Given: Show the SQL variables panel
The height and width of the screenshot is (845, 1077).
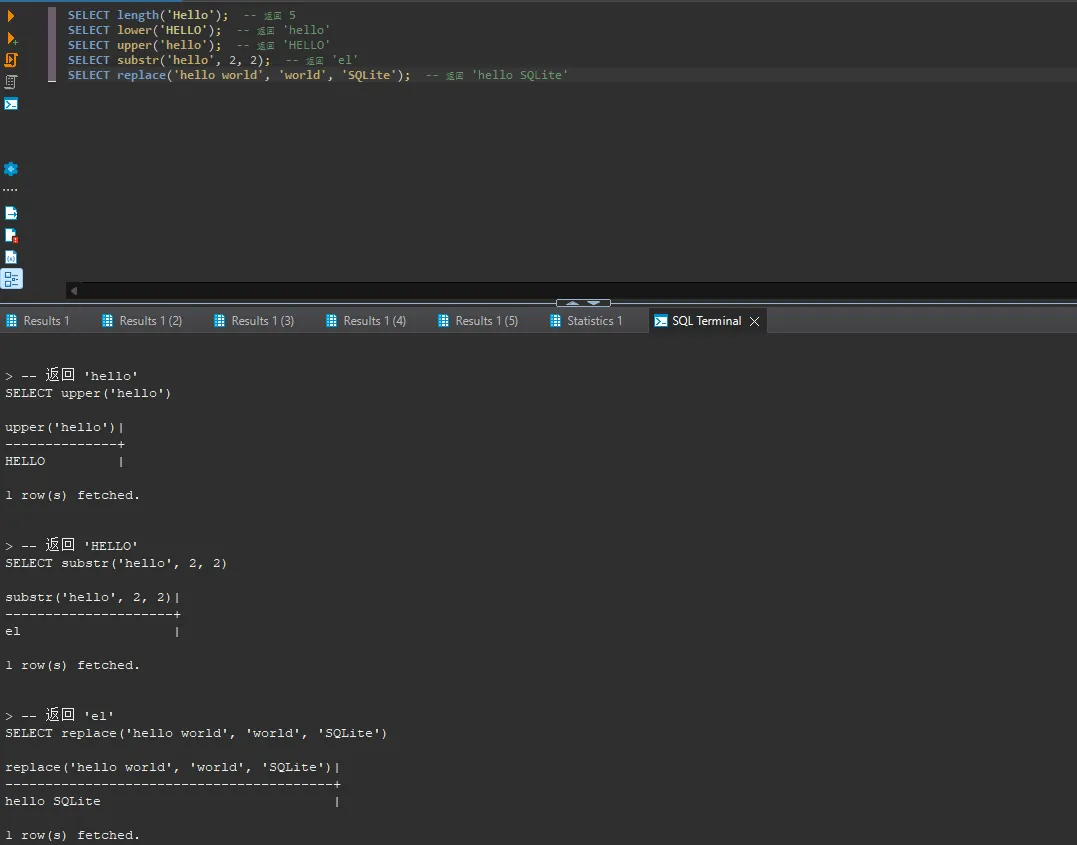Looking at the screenshot, I should (11, 257).
